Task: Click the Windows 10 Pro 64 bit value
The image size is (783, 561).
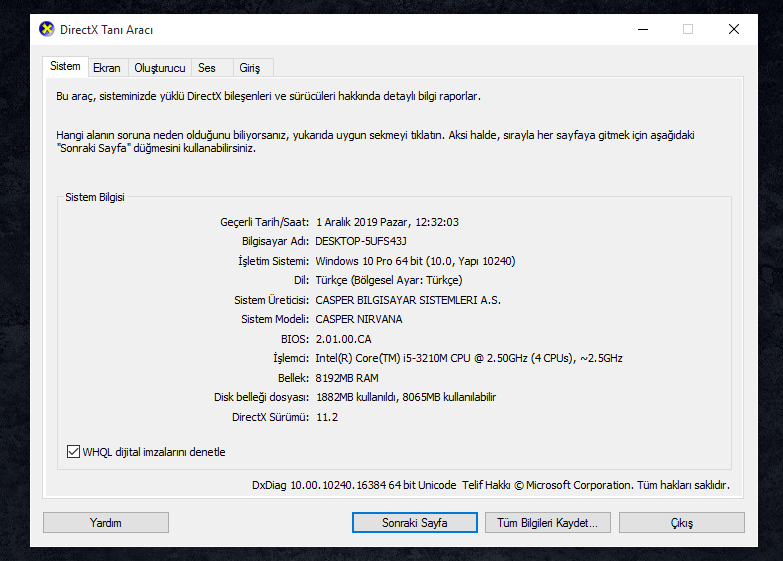Action: coord(415,261)
